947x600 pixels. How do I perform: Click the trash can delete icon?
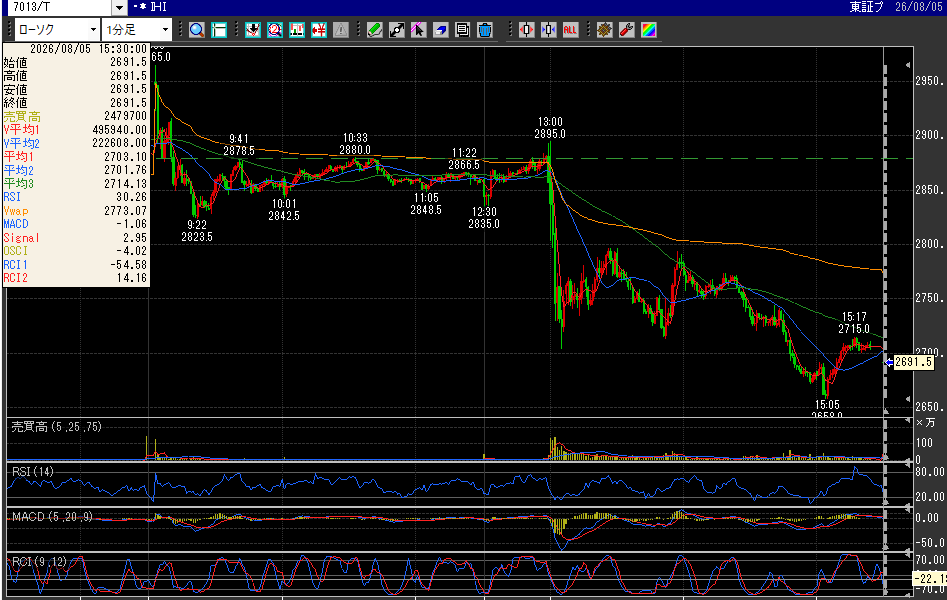tap(484, 30)
